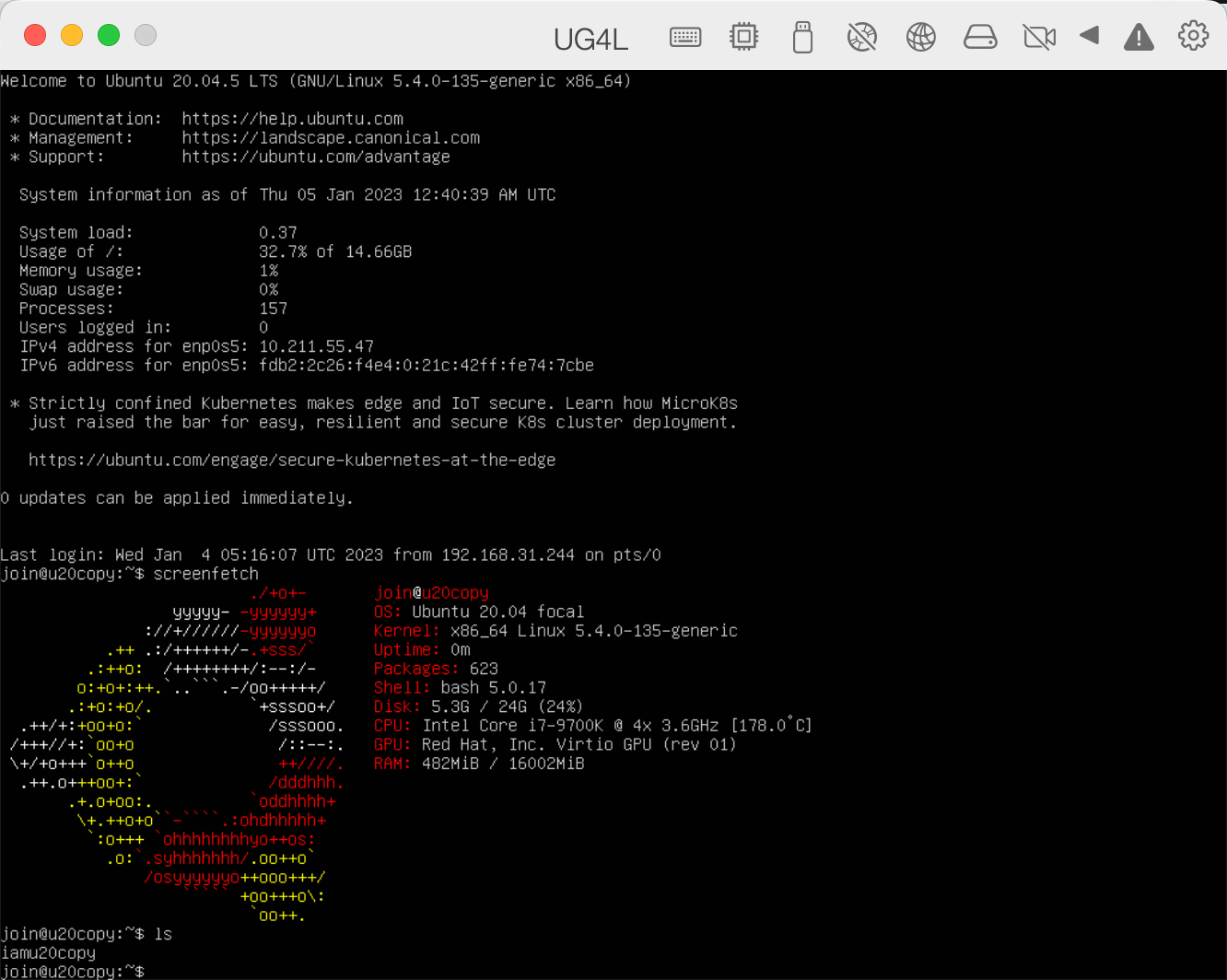This screenshot has width=1227, height=980.
Task: Click the red close window button
Action: point(35,35)
